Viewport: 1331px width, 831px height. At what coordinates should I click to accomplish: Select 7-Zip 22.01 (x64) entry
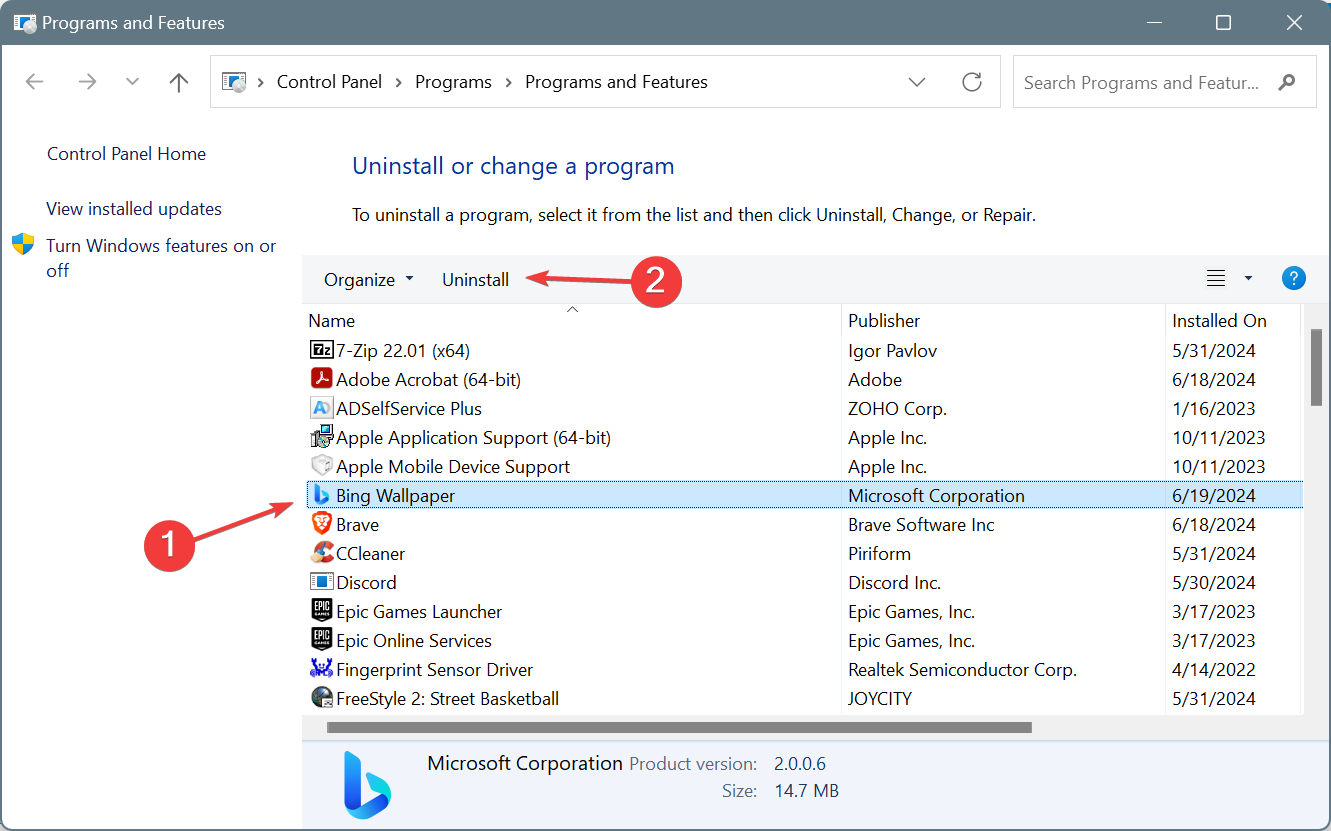click(403, 351)
